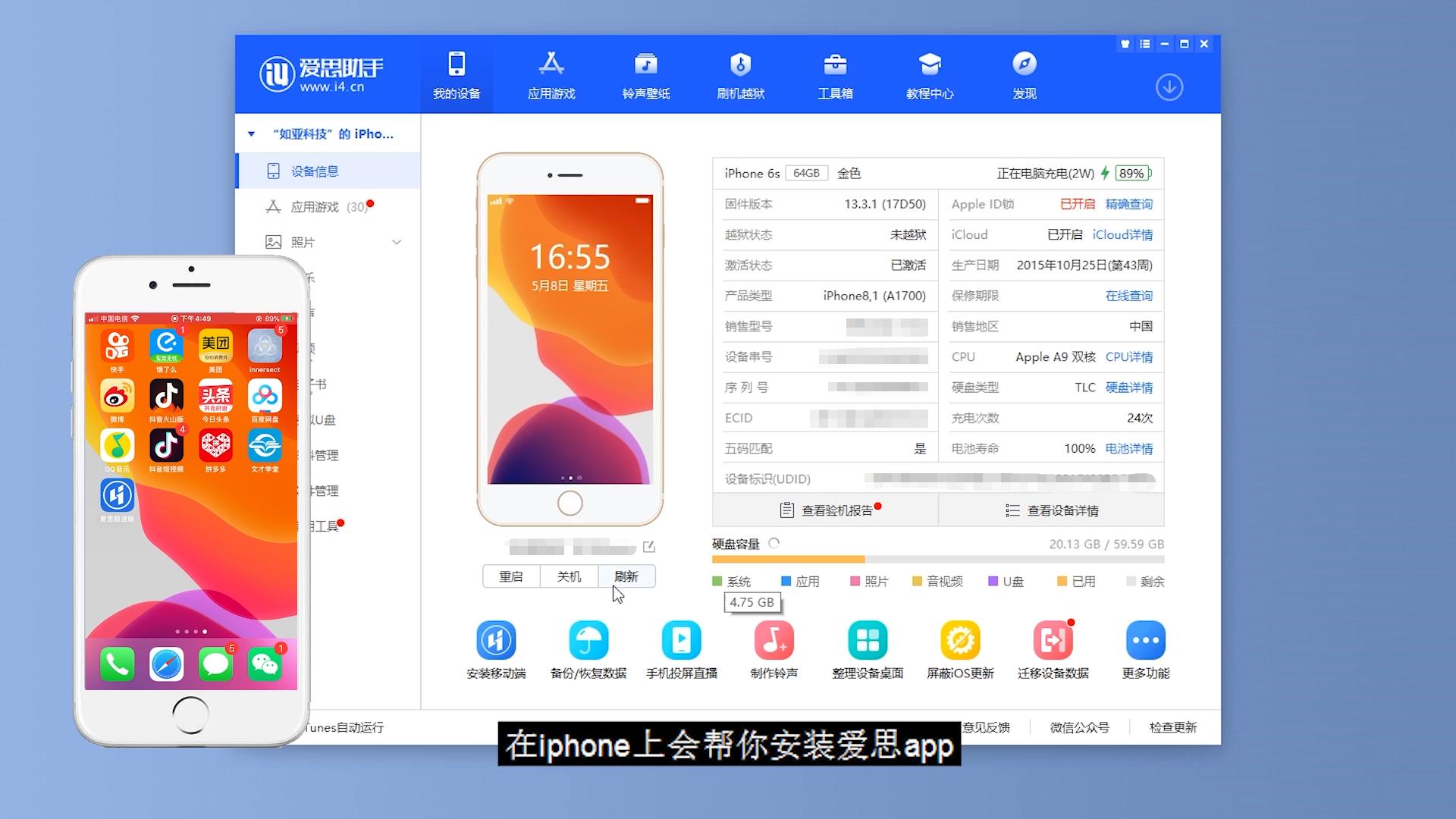Expand the 照片 photos sidebar item

[x=396, y=241]
